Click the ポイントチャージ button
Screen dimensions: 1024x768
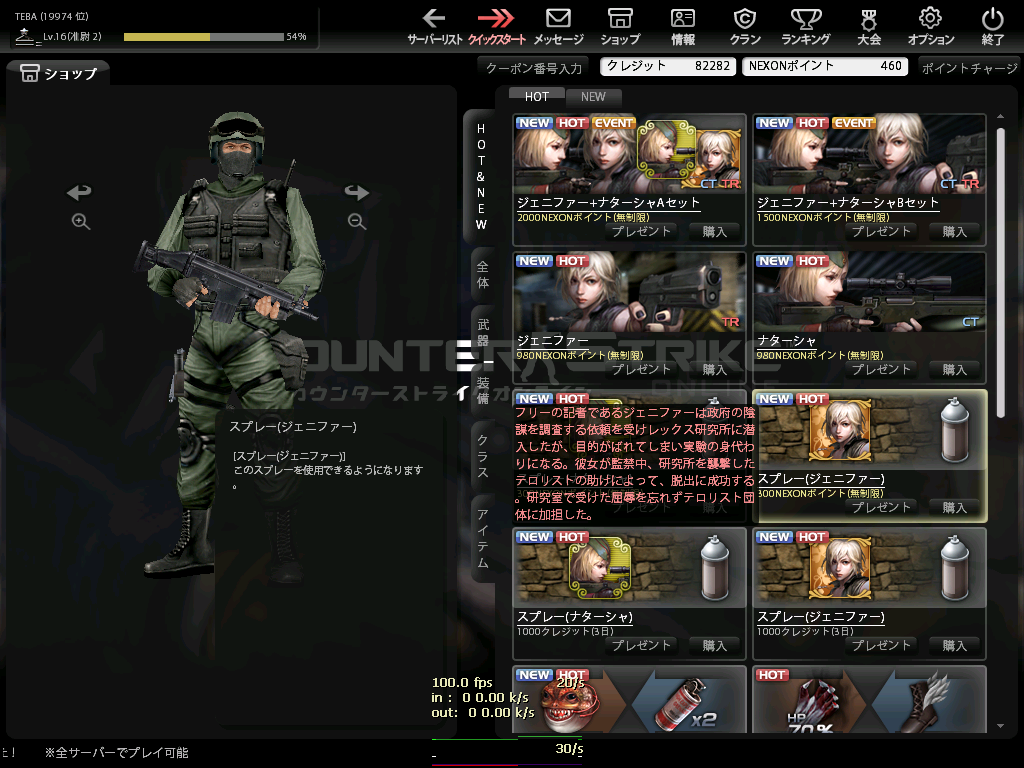[x=970, y=68]
